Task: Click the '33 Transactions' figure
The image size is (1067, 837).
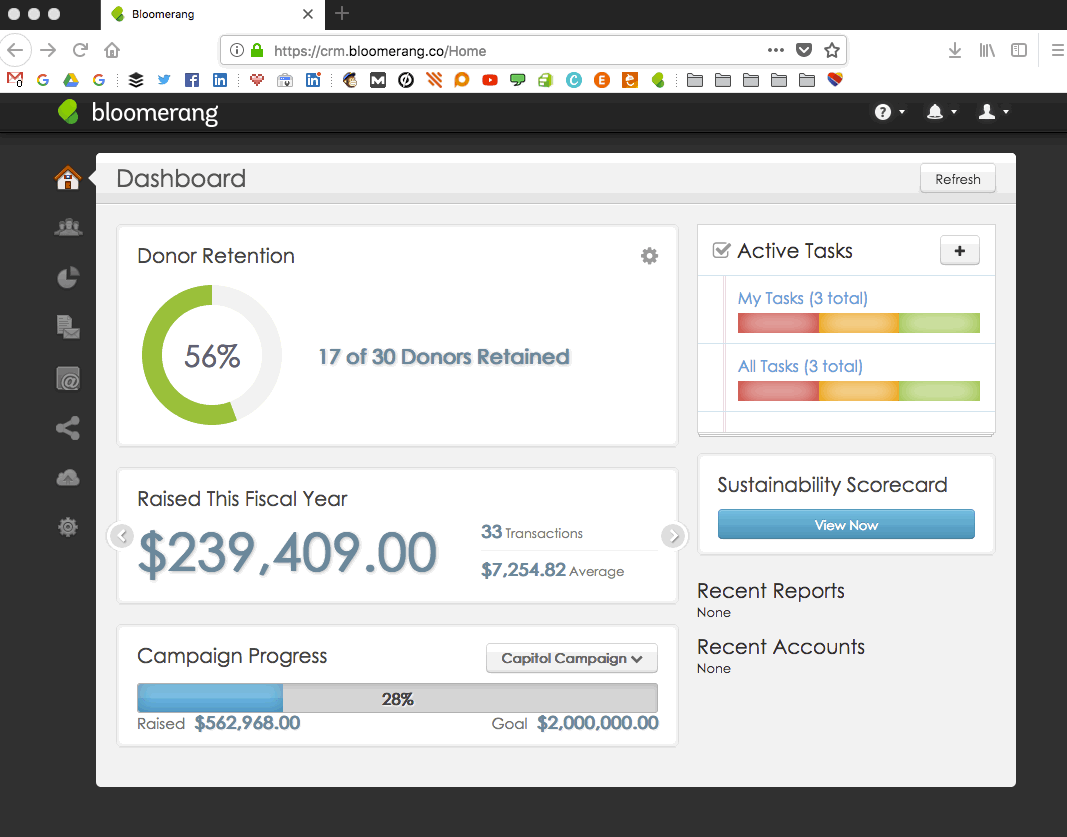Action: click(531, 532)
